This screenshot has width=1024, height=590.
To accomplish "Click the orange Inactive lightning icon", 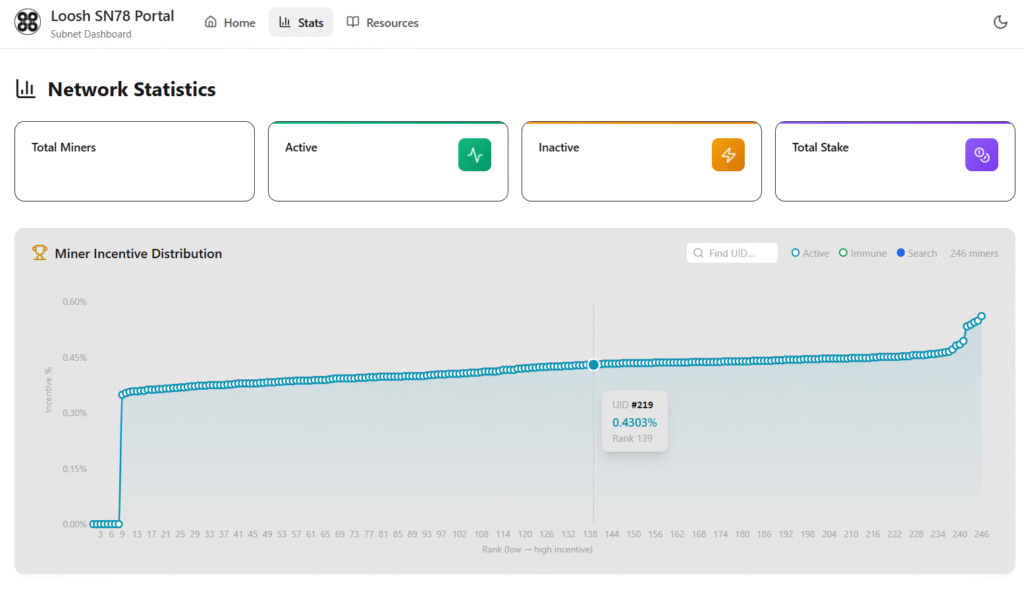I will click(728, 155).
